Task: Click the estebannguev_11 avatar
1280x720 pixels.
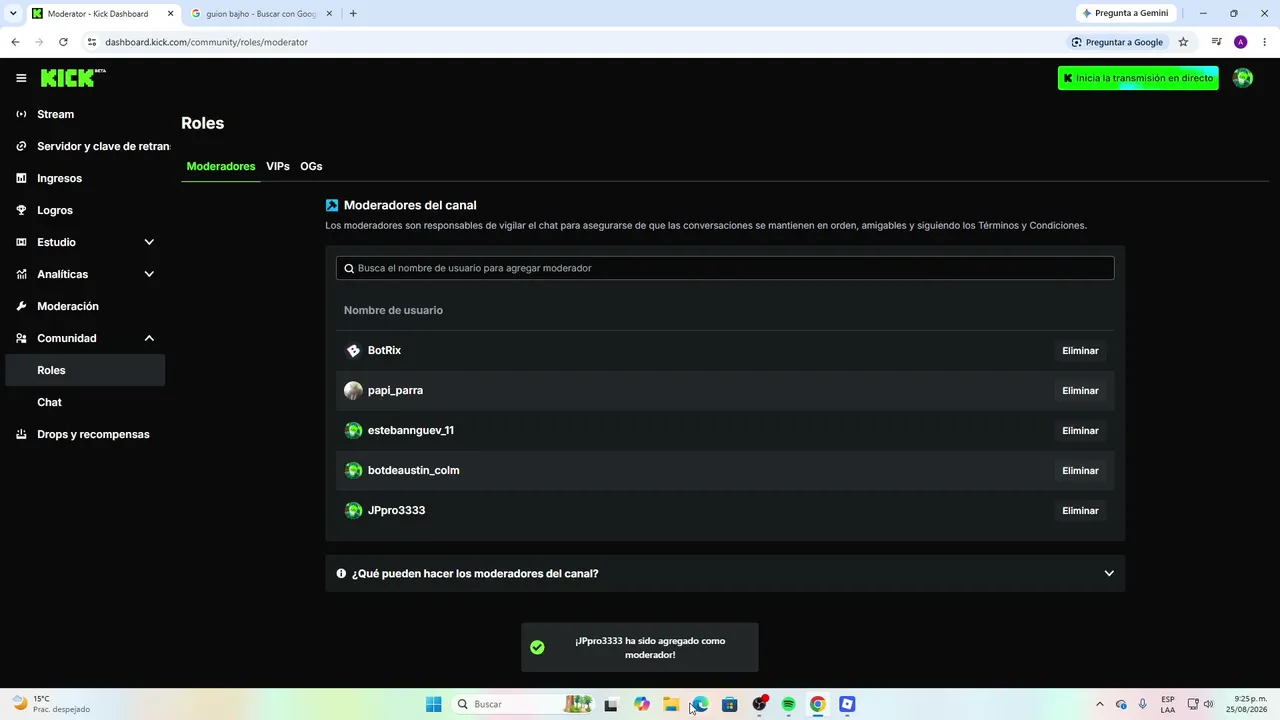Action: pos(353,430)
